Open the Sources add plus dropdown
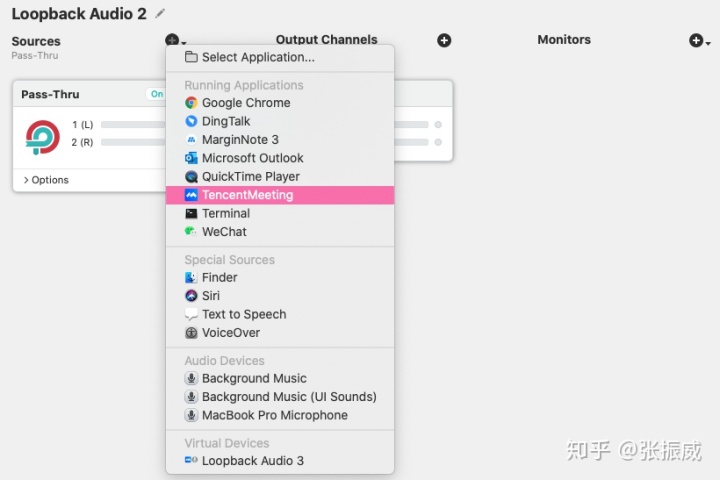 [x=175, y=40]
